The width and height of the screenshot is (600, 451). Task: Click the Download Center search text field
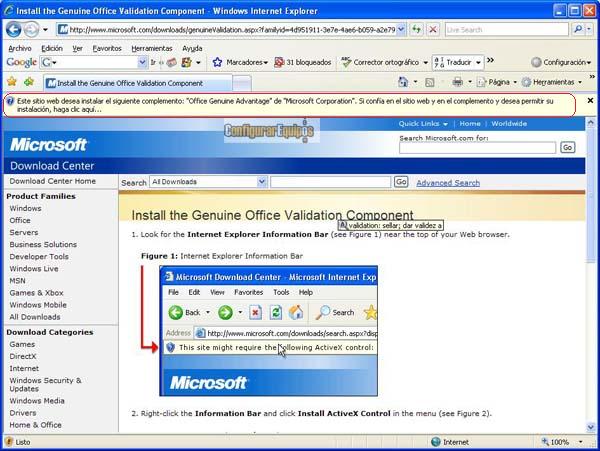tap(331, 182)
